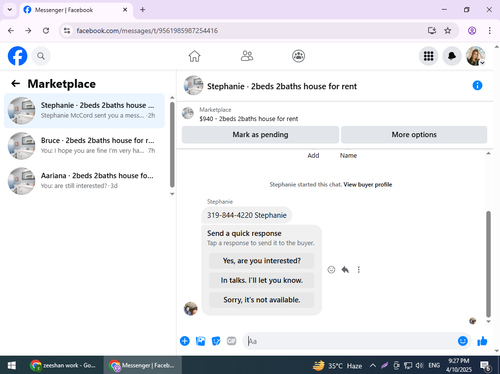
Task: Open the Facebook home logo
Action: click(17, 56)
